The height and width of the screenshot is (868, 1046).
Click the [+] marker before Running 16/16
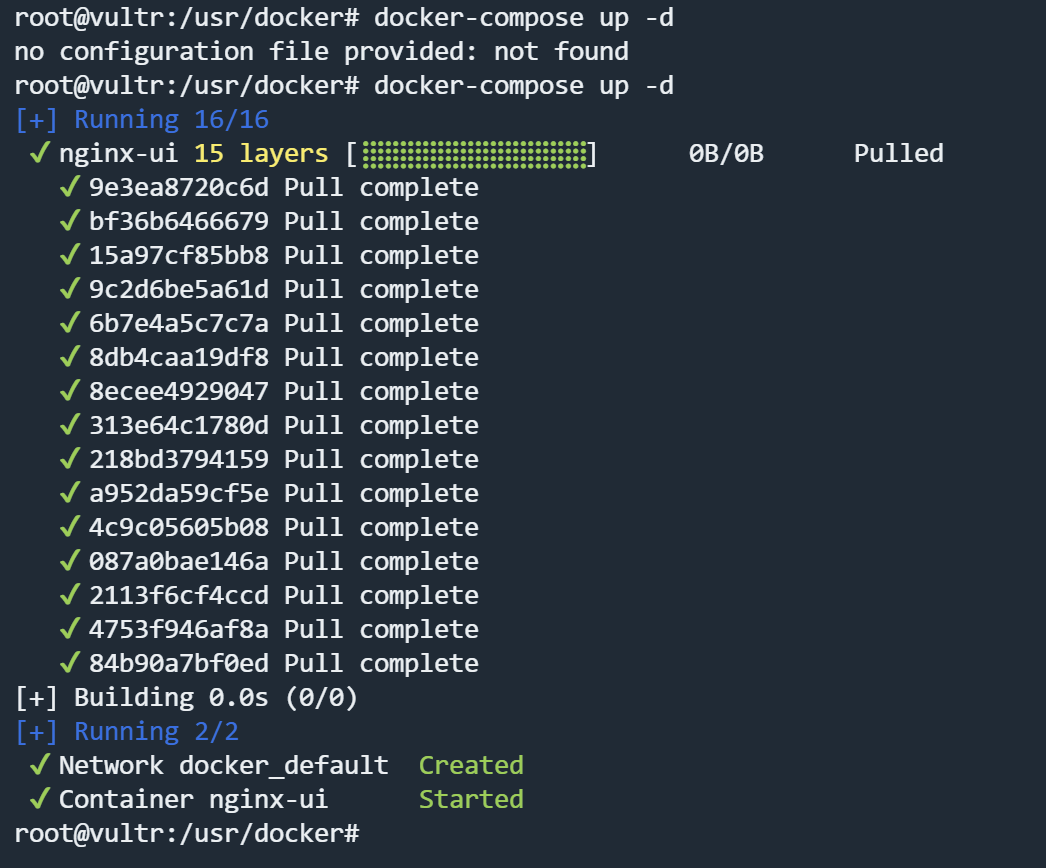pyautogui.click(x=37, y=120)
